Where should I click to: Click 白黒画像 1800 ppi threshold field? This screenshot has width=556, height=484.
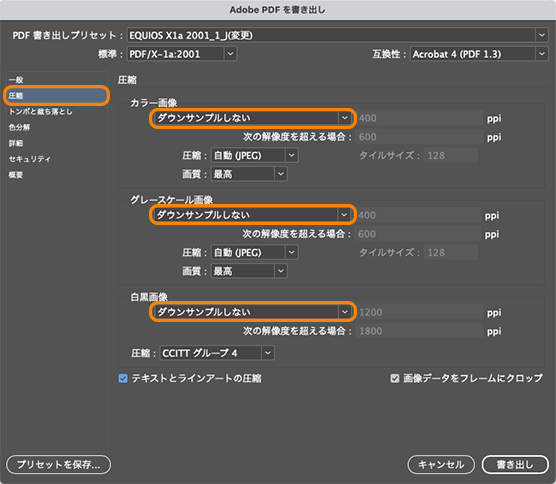pyautogui.click(x=419, y=331)
